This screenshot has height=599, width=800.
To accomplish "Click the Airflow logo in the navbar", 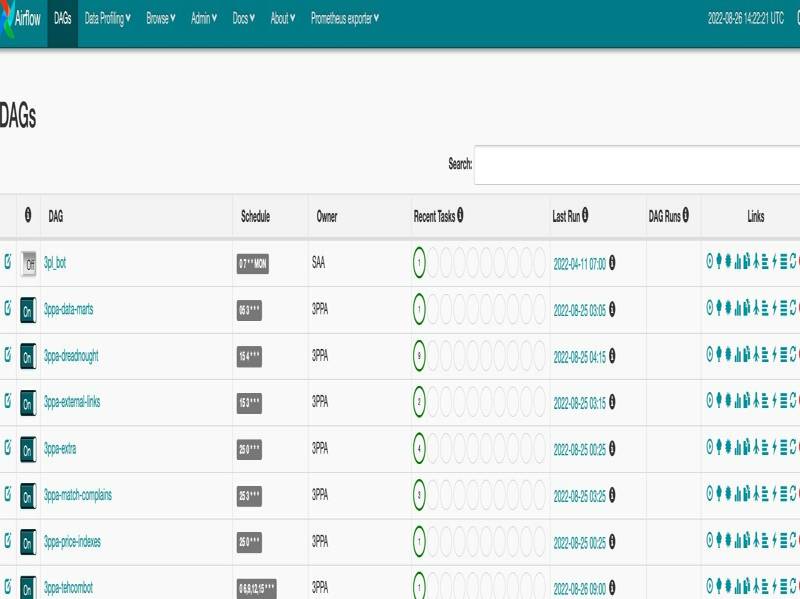I will [x=20, y=18].
